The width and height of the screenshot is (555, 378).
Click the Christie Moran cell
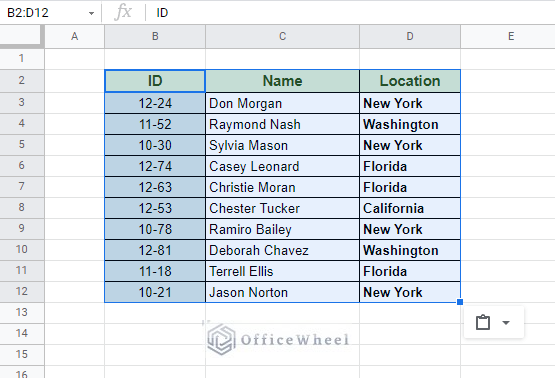[x=282, y=187]
